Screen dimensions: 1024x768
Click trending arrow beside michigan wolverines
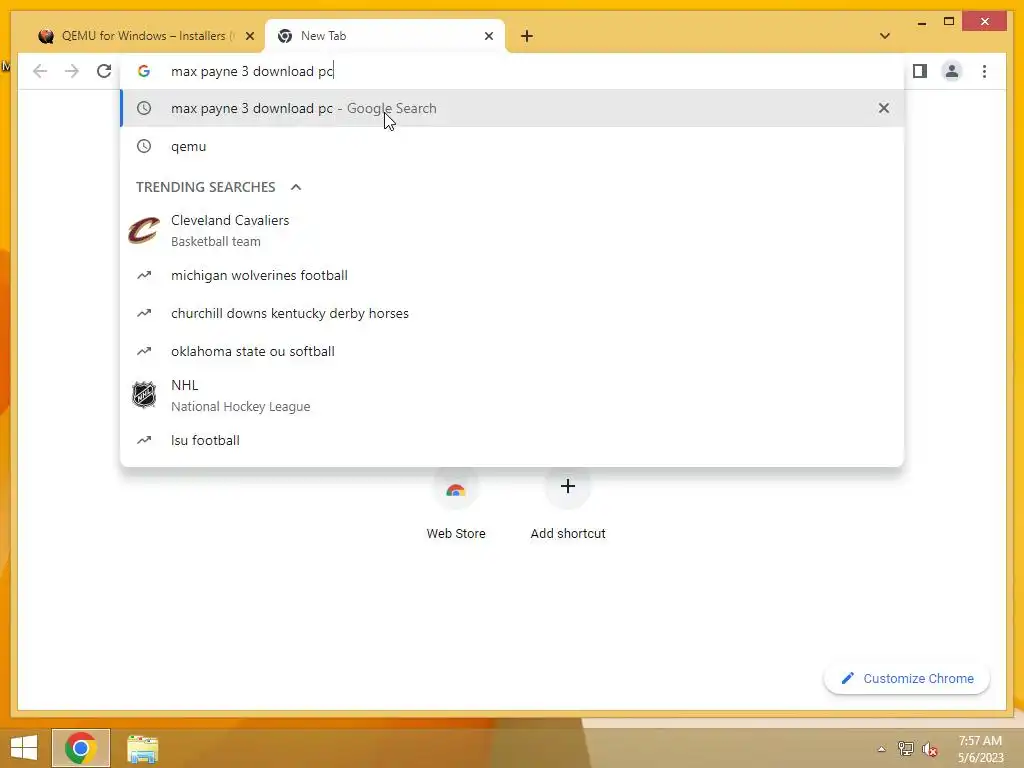point(144,276)
